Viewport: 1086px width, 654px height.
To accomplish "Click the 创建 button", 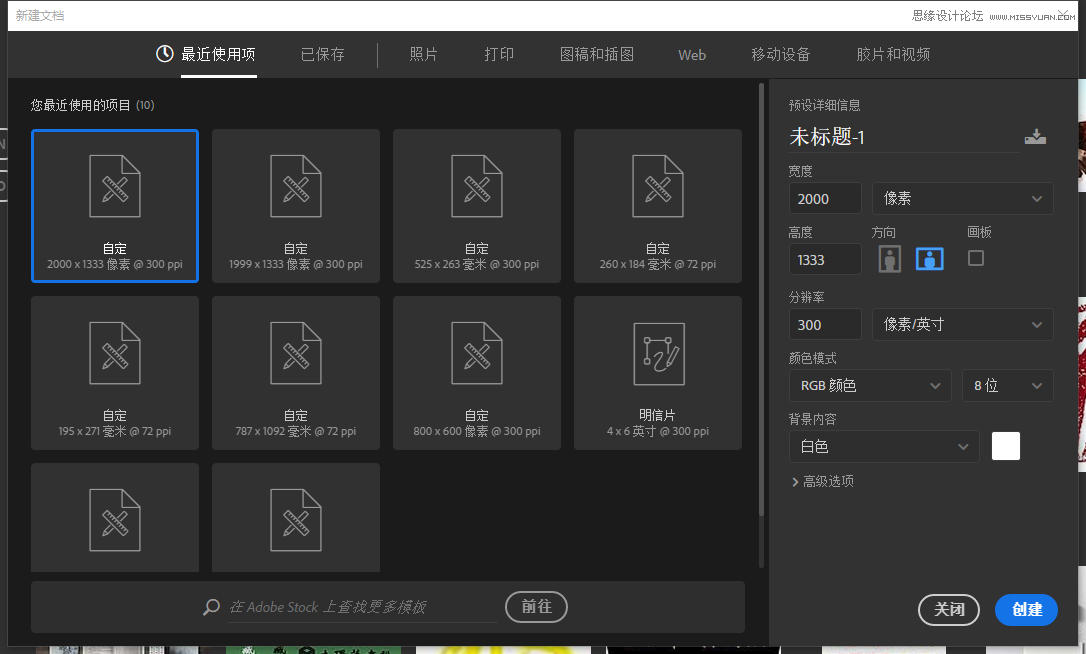I will 1026,610.
